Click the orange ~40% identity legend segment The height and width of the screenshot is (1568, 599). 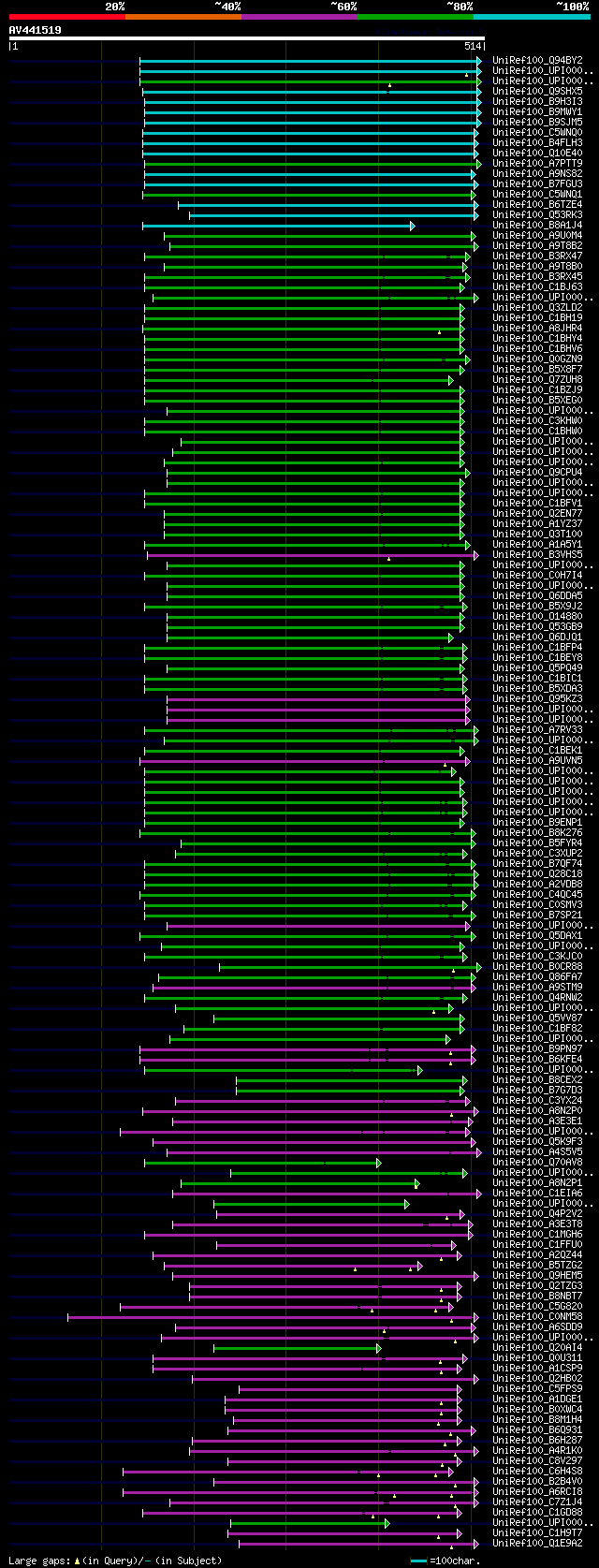click(x=183, y=16)
